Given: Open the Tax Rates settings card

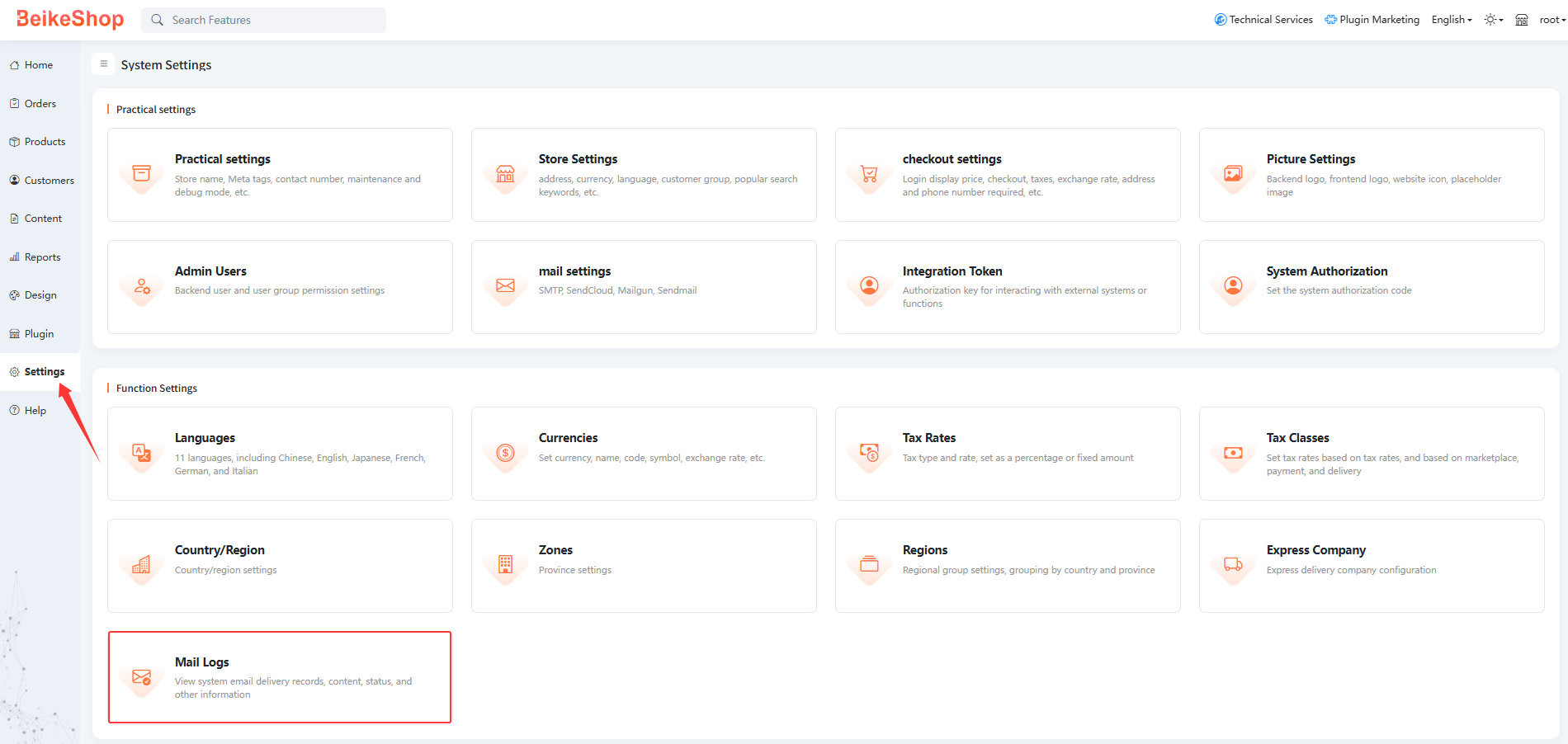Looking at the screenshot, I should 1007,453.
